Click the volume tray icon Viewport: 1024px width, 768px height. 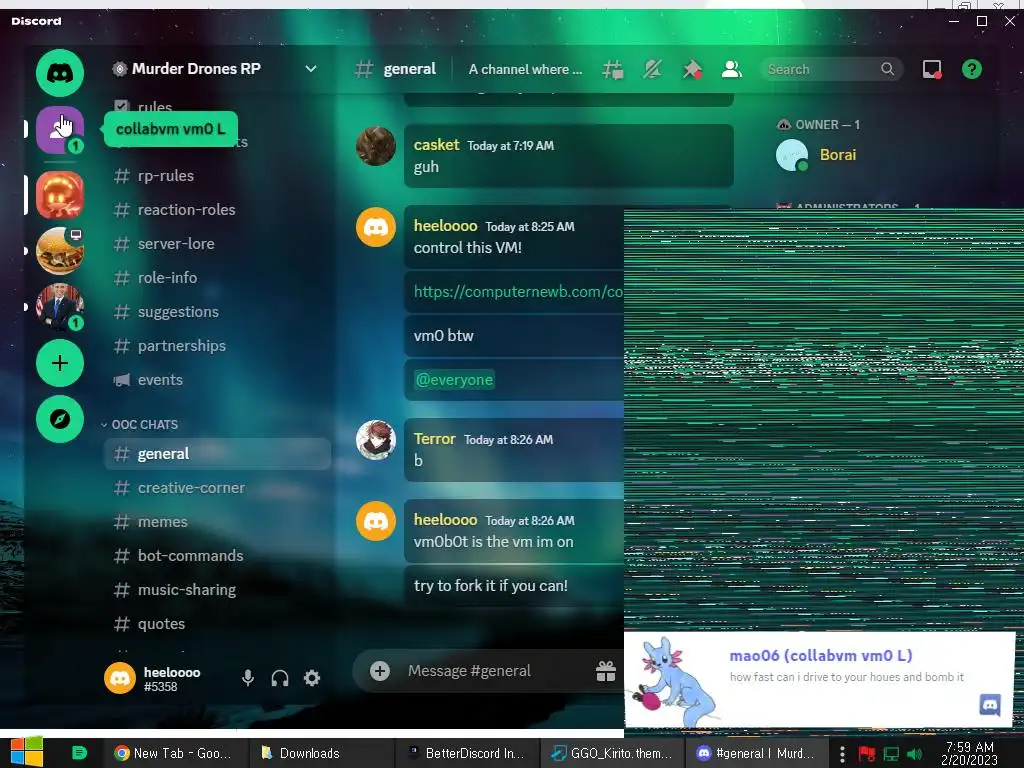coord(914,754)
